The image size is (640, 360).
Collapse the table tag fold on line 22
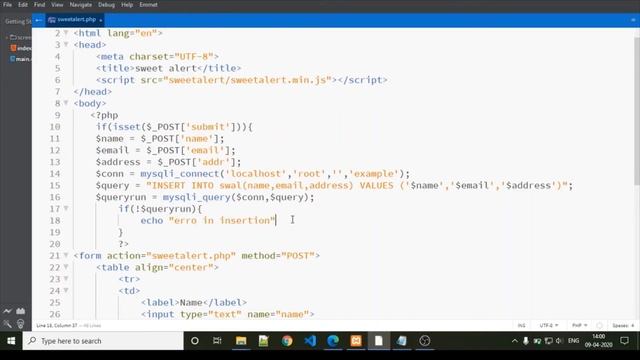pos(66,267)
